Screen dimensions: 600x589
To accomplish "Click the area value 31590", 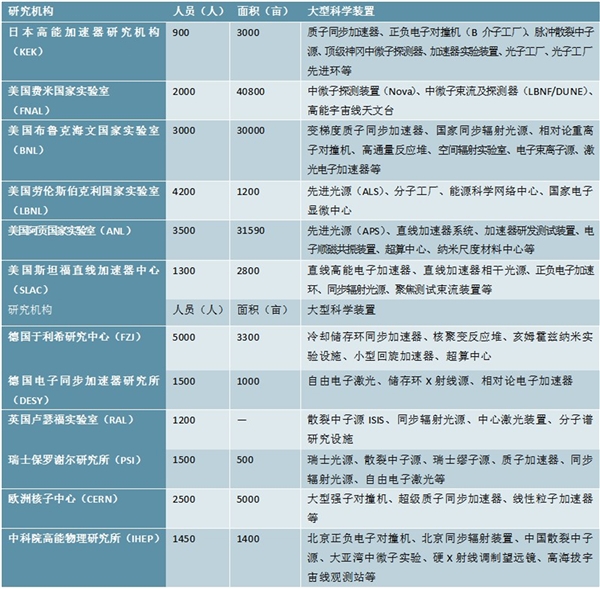I will (251, 230).
